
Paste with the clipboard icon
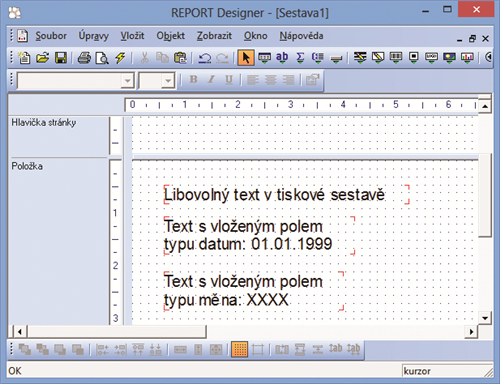tap(180, 58)
